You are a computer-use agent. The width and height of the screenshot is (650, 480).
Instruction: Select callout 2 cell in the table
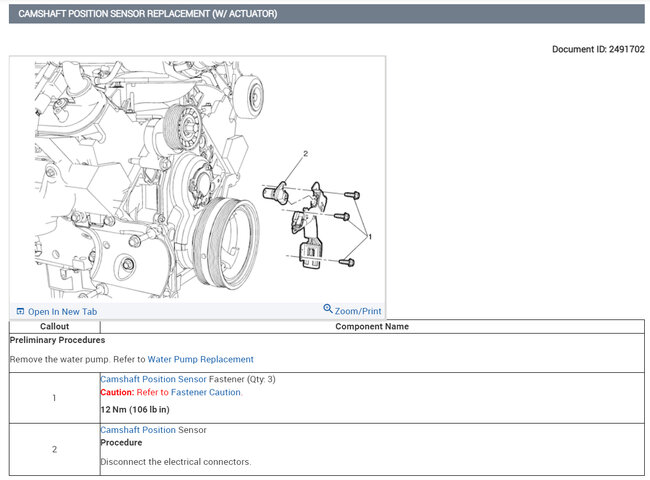pos(54,449)
